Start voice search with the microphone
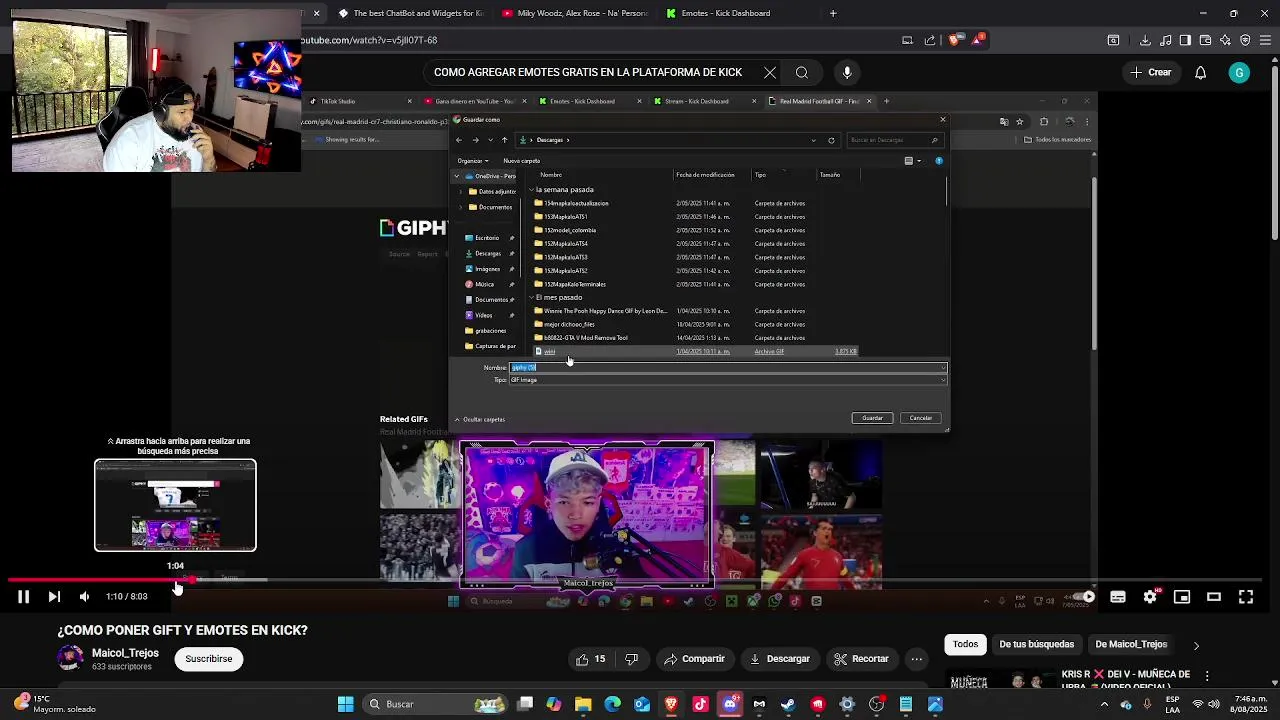1280x720 pixels. [847, 72]
